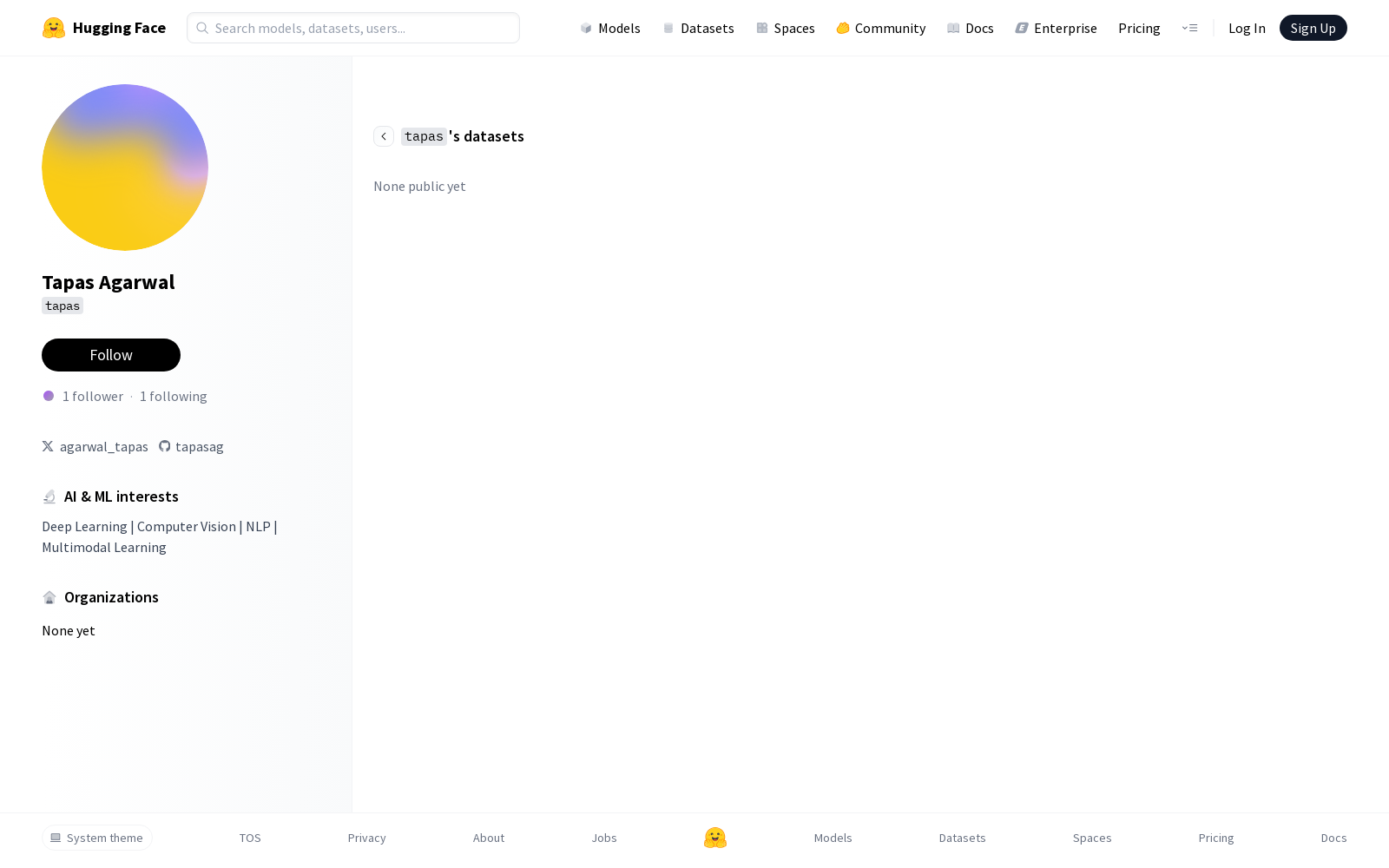Click the footer Hugging Face emoji icon
This screenshot has width=1389, height=868.
[x=715, y=838]
